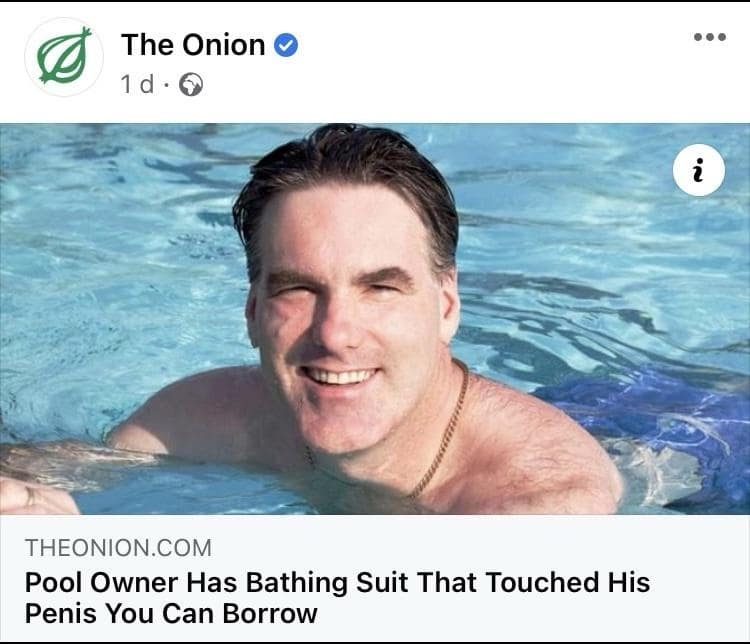Click the smiling man's face in the photo
Image resolution: width=750 pixels, height=644 pixels.
point(343,320)
